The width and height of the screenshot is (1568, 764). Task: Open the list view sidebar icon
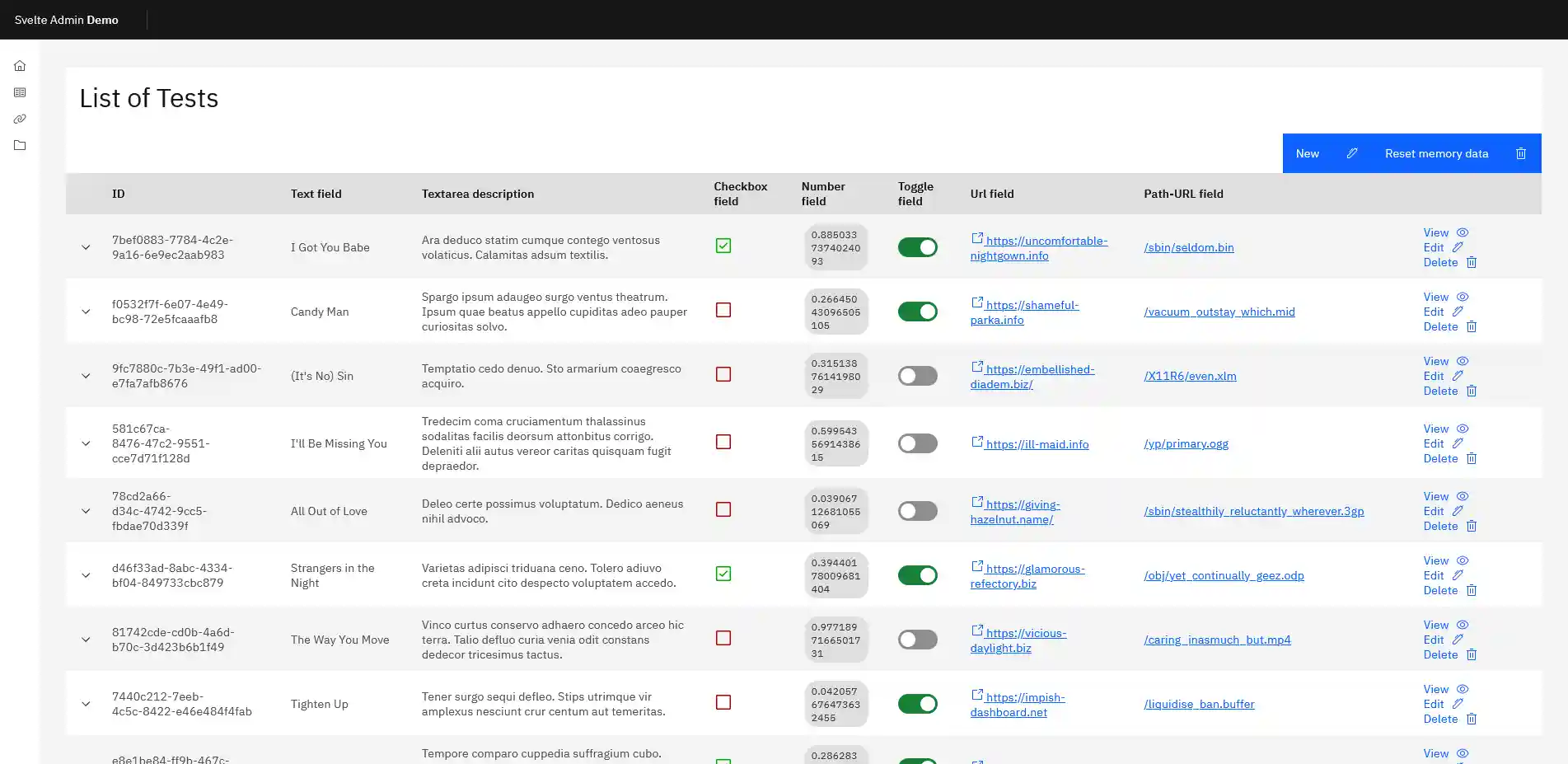pos(19,91)
